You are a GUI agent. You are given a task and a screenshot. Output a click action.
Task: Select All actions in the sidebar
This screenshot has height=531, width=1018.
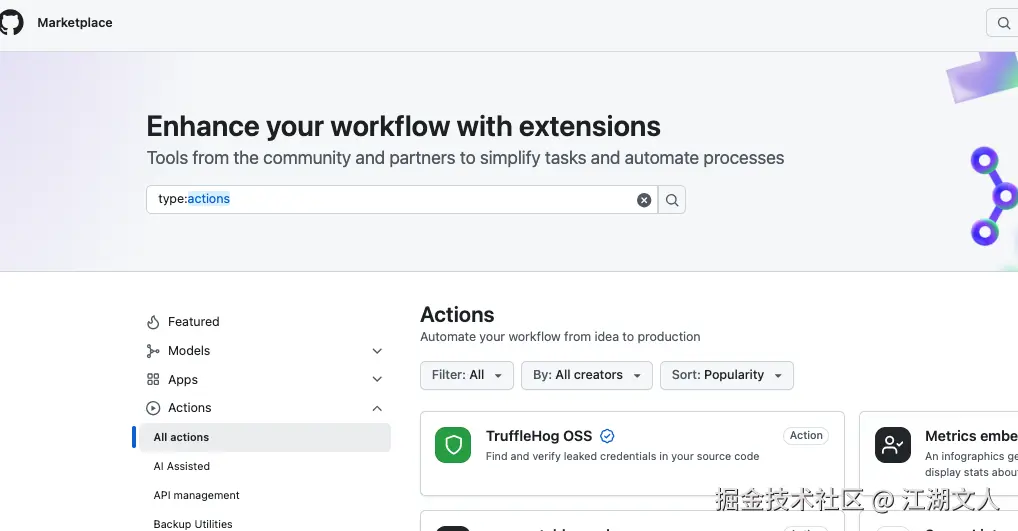click(182, 437)
